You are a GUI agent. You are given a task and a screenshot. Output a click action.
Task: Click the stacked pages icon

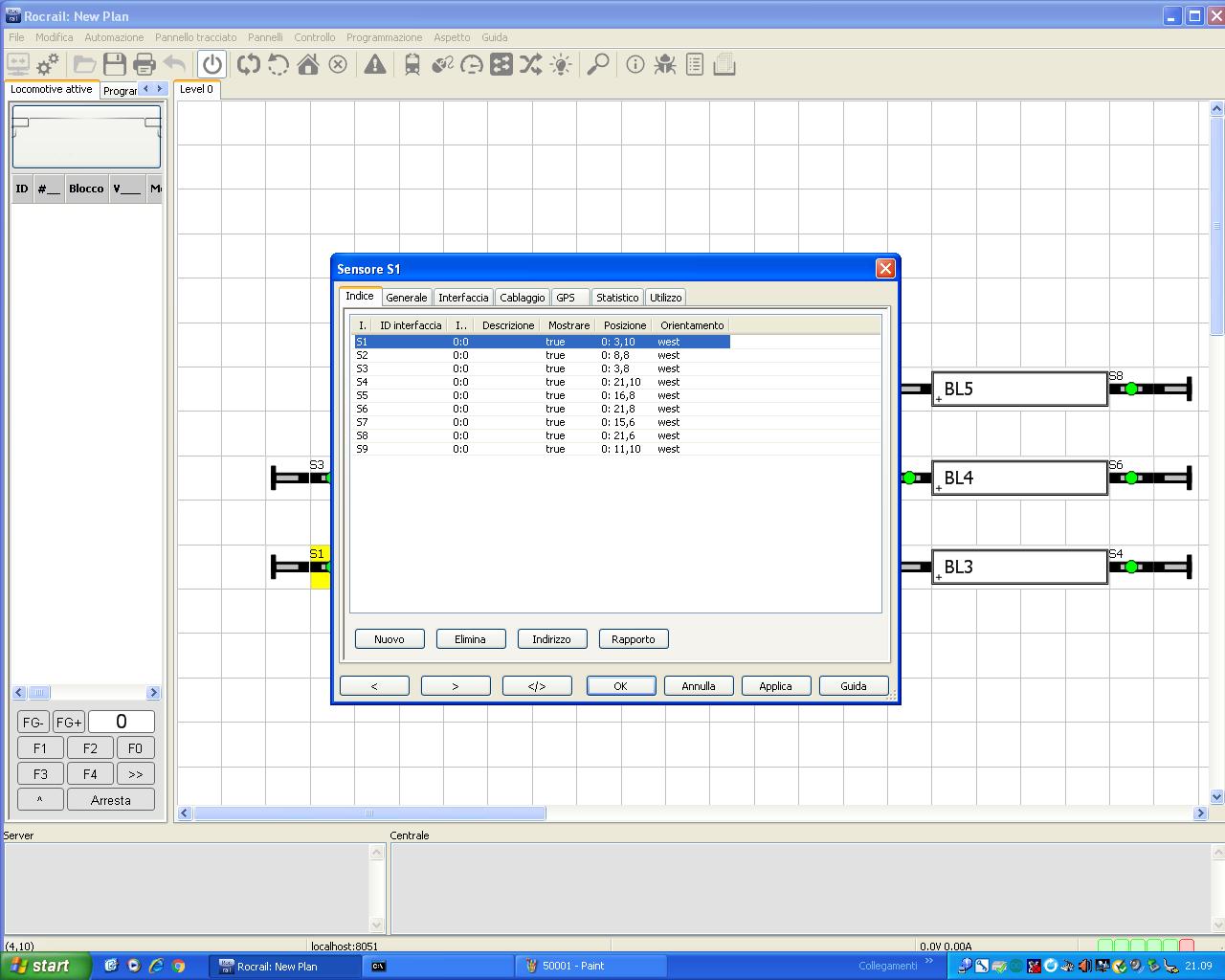pyautogui.click(x=724, y=64)
